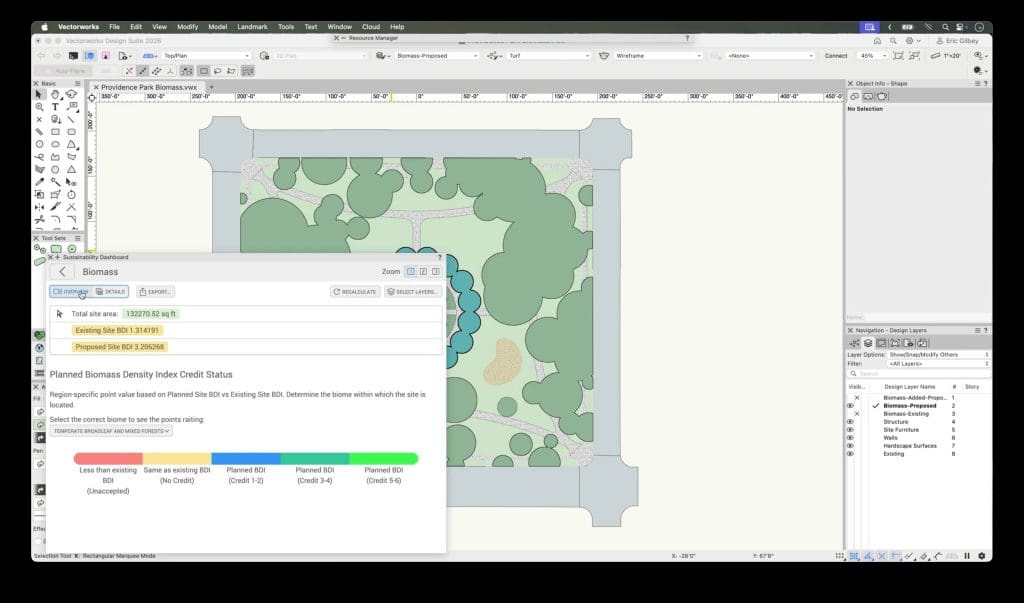Select the Text tool in Basic palette
The image size is (1024, 603).
pyautogui.click(x=55, y=107)
